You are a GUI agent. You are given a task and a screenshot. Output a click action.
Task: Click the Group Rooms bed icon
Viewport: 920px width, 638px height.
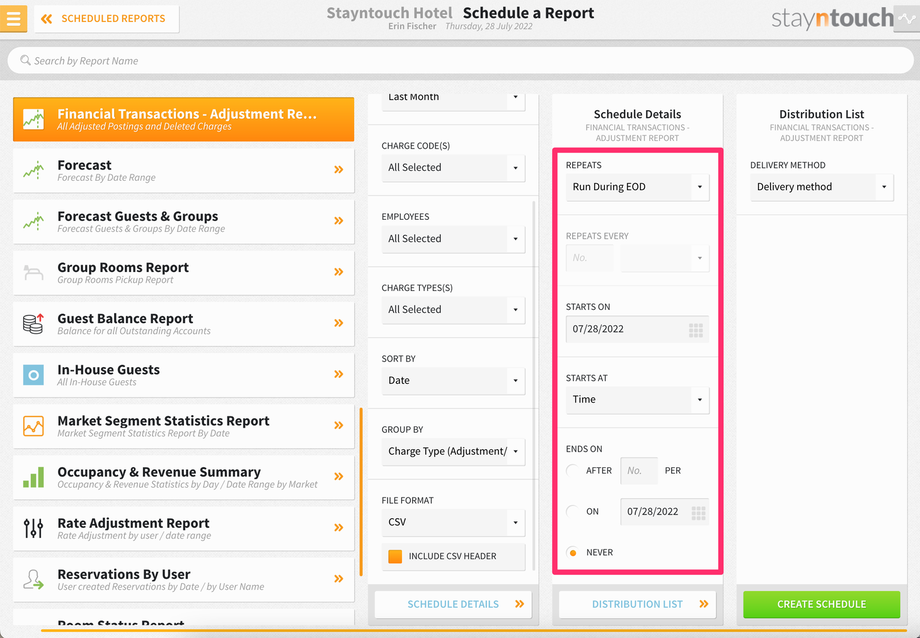pos(33,272)
